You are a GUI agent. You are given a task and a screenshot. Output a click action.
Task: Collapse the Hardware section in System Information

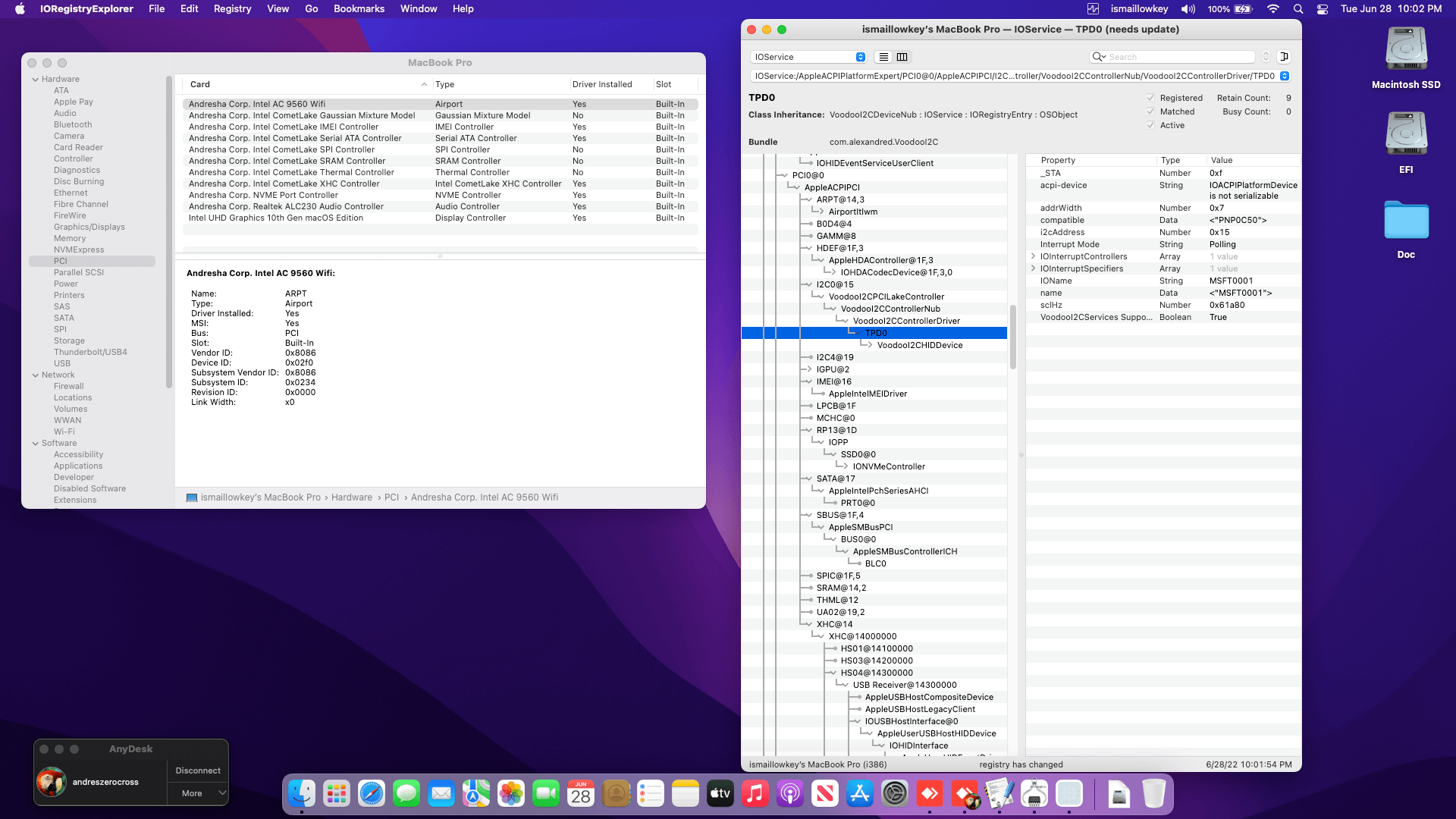(x=36, y=79)
